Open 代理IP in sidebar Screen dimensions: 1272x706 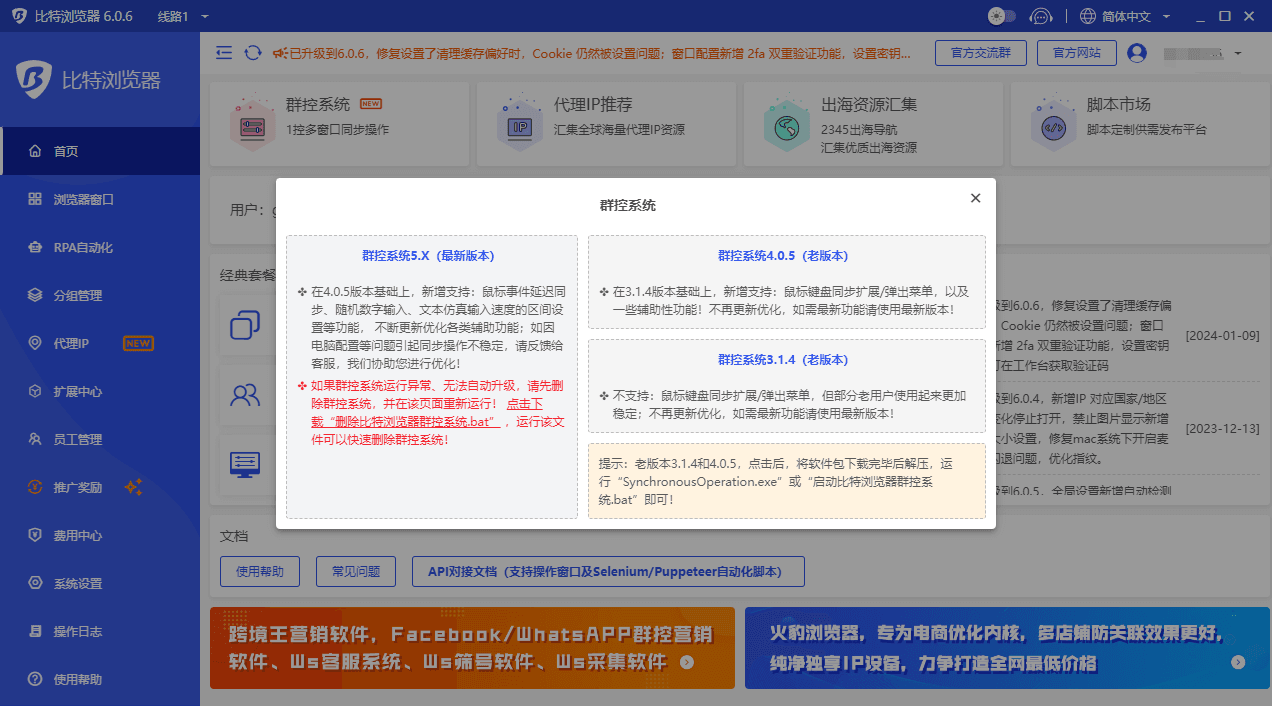100,343
